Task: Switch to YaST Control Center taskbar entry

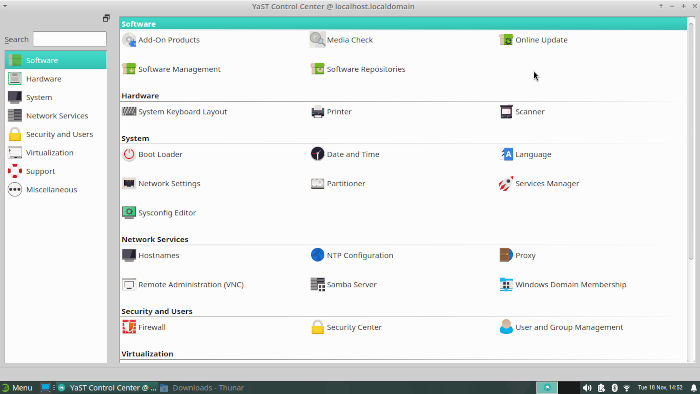Action: 108,388
